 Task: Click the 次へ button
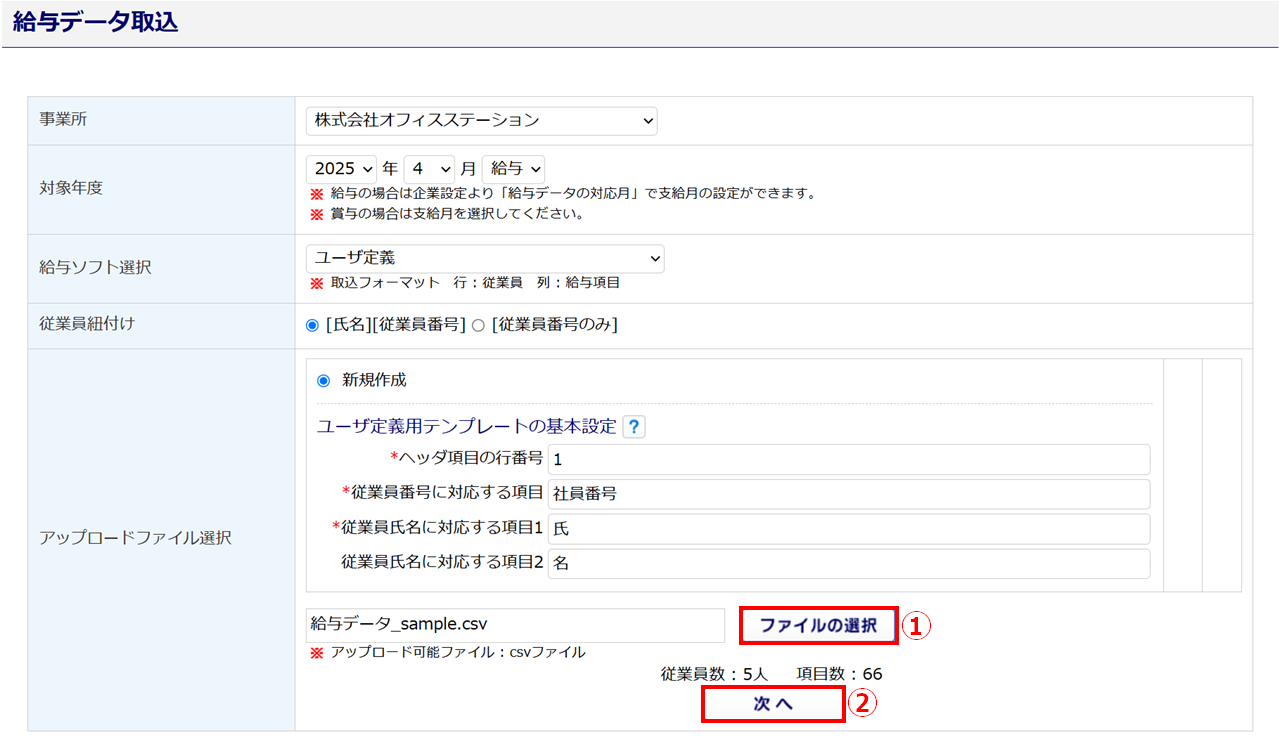[773, 704]
